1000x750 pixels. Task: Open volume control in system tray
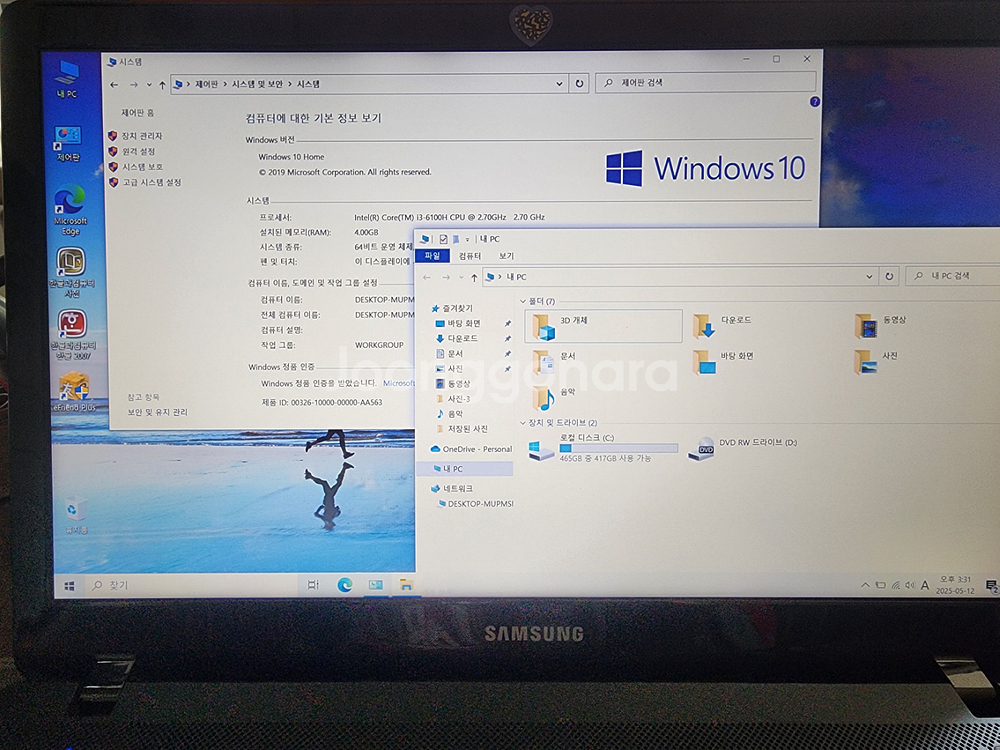(x=909, y=585)
